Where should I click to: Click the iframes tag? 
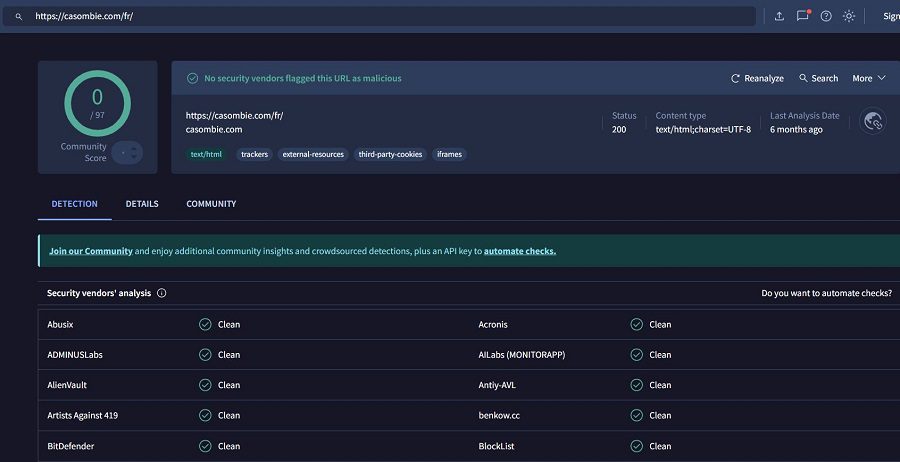click(x=449, y=154)
